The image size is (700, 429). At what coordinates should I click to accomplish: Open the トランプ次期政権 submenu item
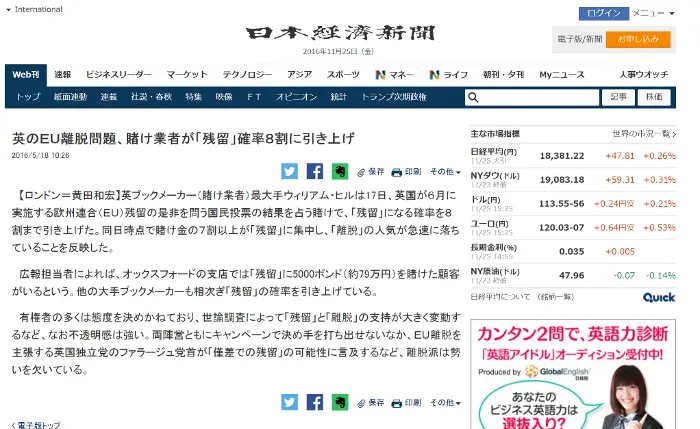point(393,97)
